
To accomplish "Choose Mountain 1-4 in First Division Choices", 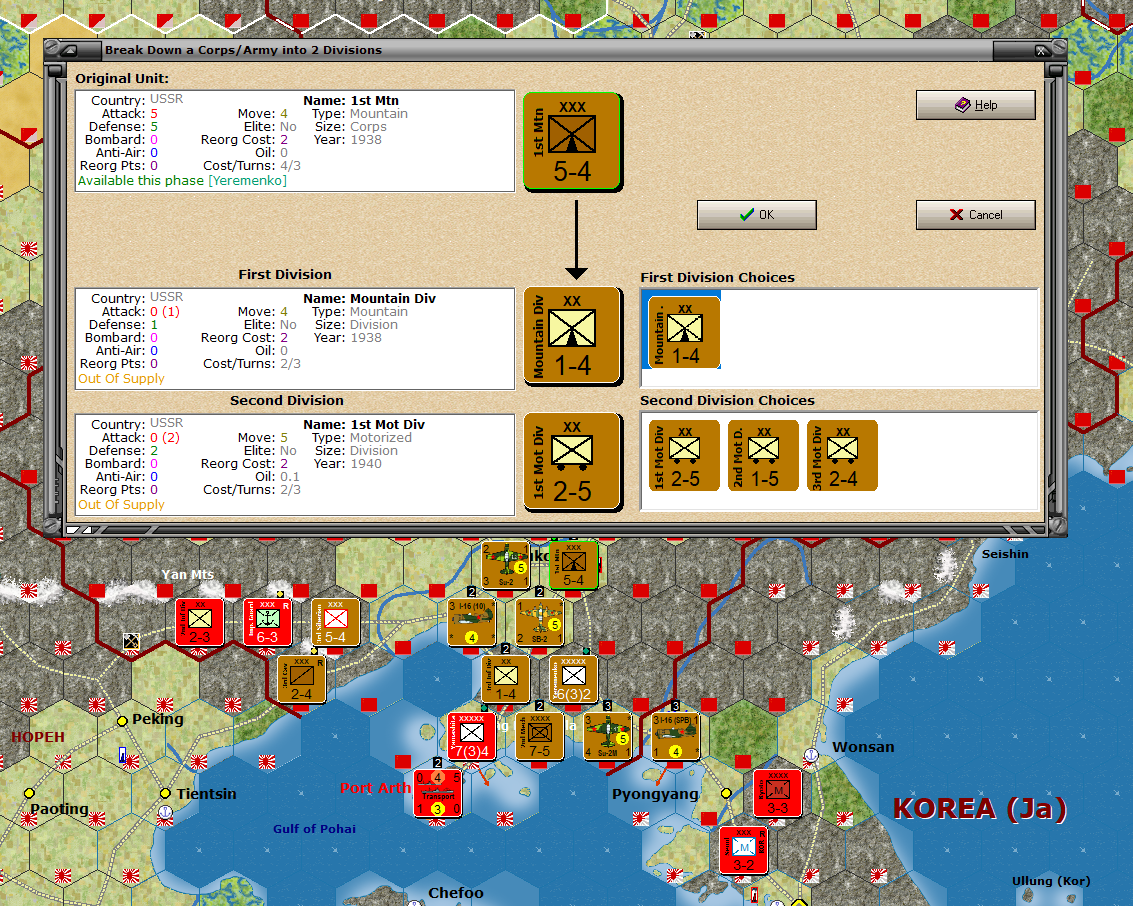I will point(684,332).
